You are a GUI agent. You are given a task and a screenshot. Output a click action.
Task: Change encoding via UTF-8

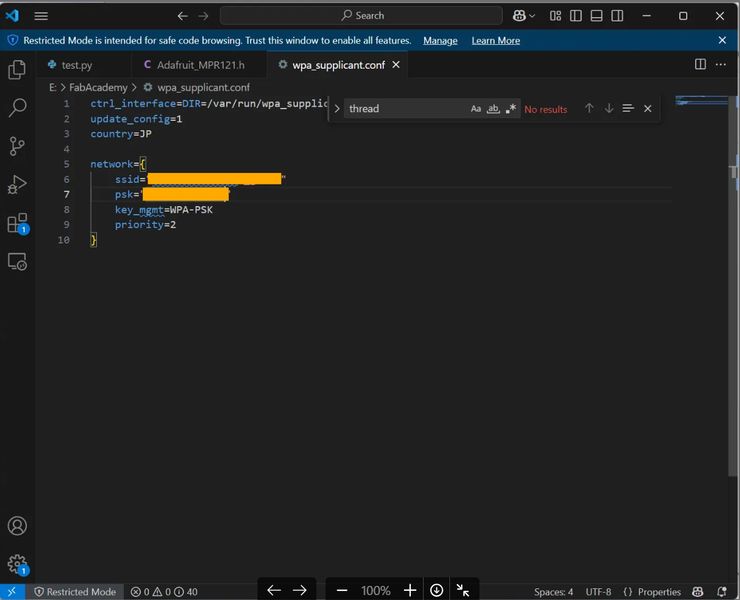(x=598, y=592)
